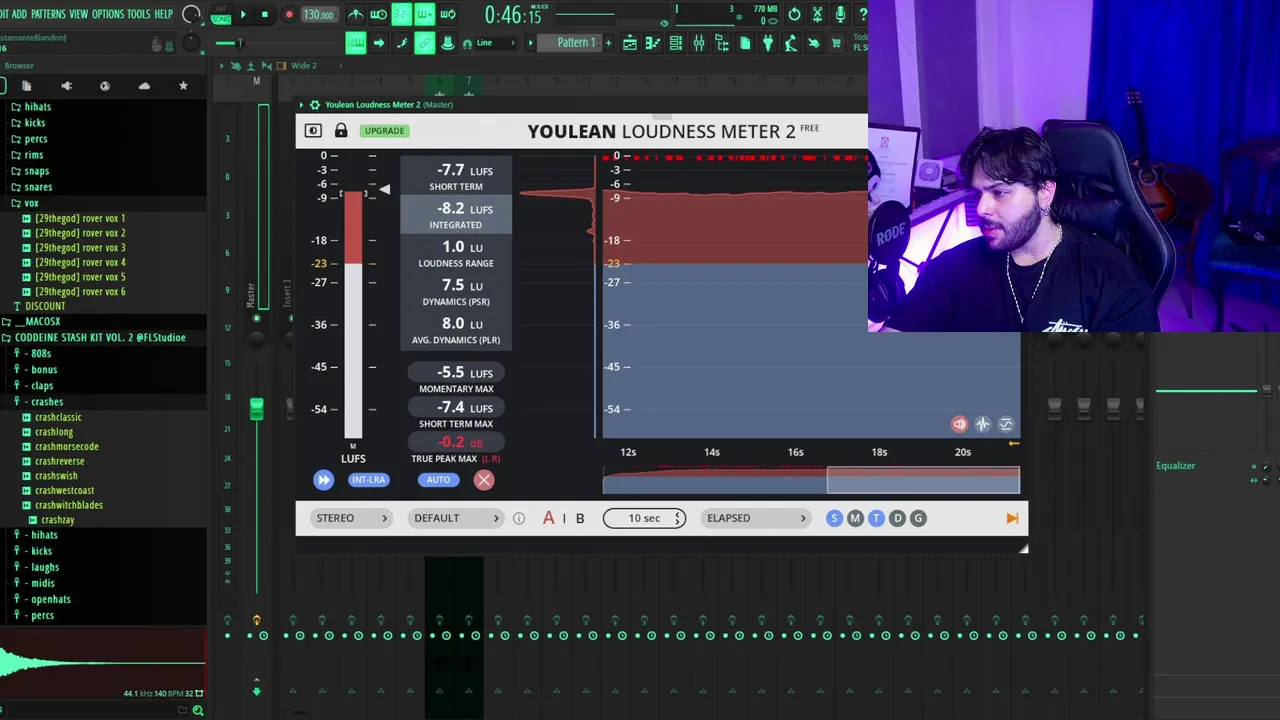Open the HELP menu
Viewport: 1280px width, 720px height.
[163, 14]
